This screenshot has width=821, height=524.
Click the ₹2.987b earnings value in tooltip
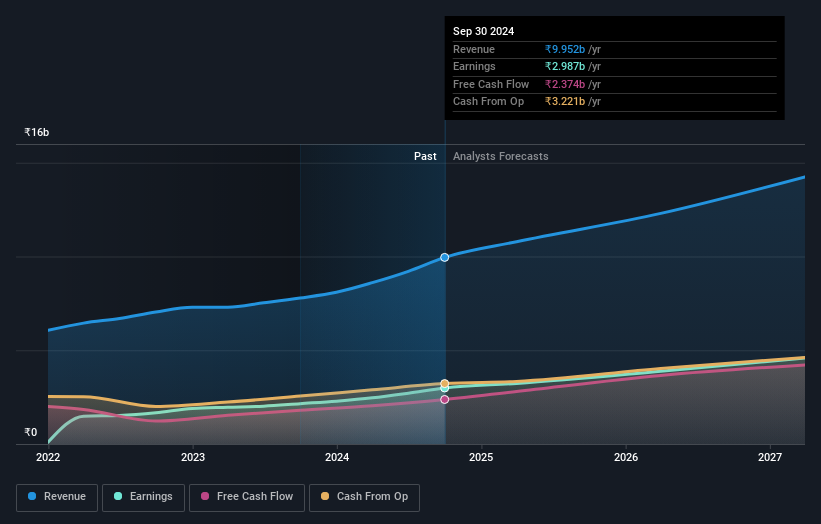coord(565,66)
